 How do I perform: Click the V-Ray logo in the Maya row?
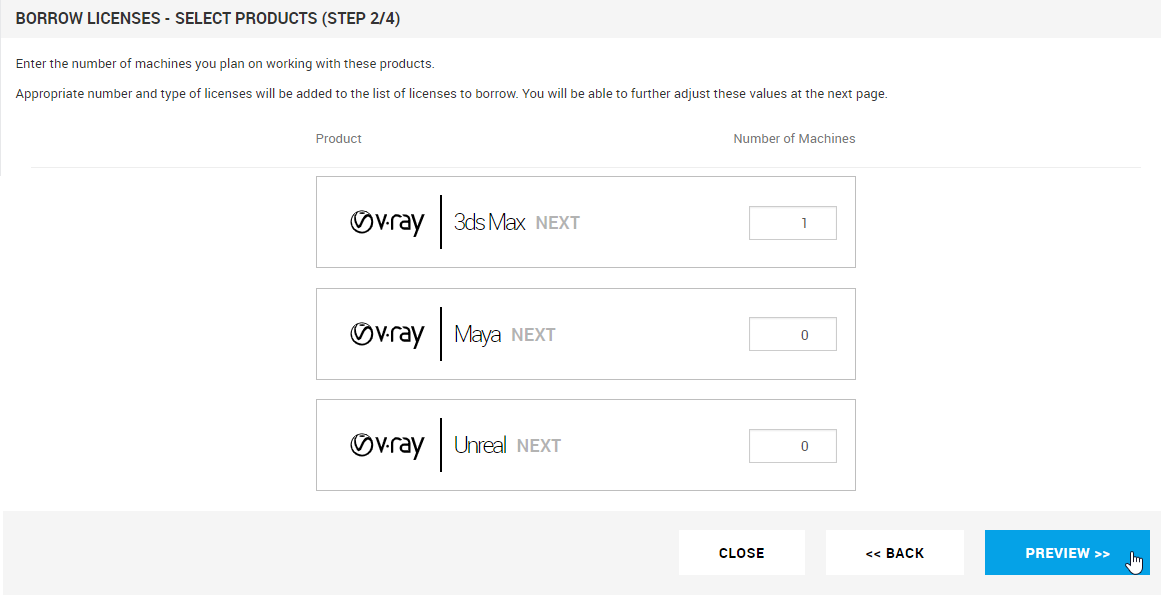[x=387, y=334]
